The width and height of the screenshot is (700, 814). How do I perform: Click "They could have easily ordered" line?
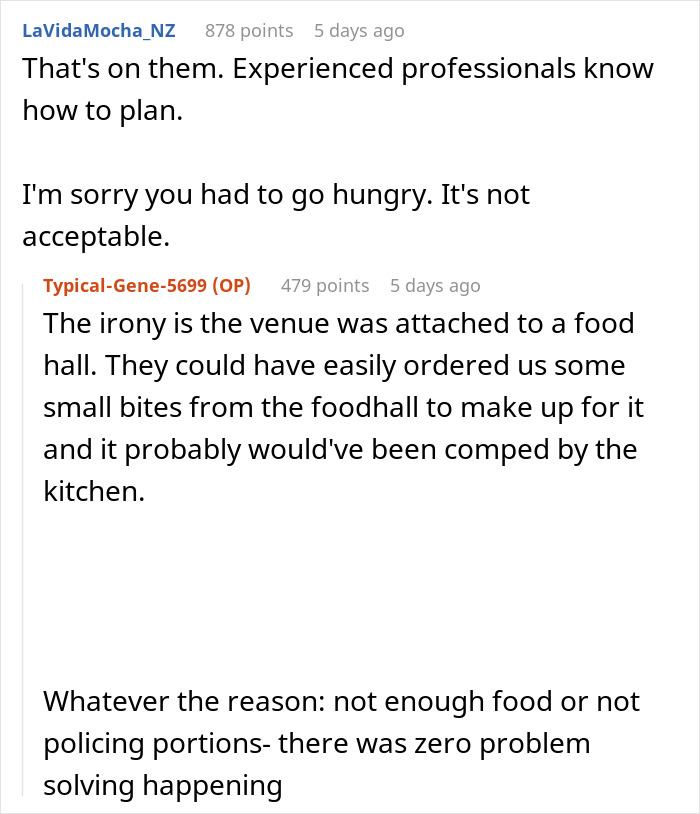tap(334, 365)
